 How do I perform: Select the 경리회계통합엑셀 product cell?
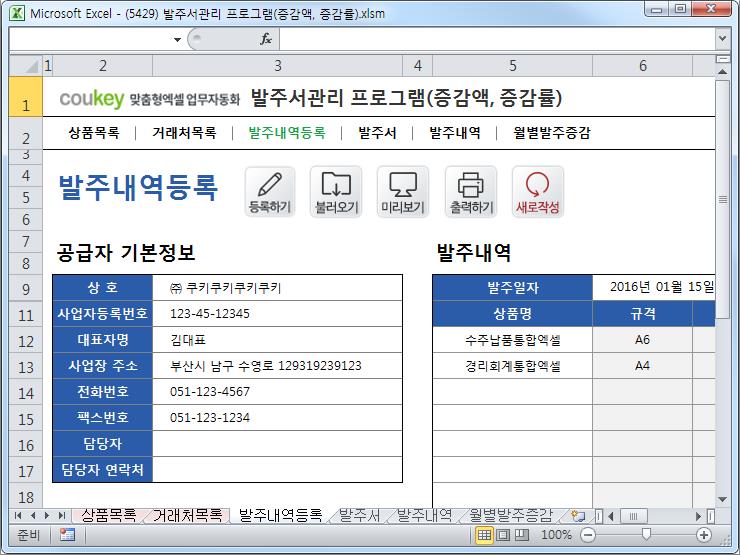pos(513,366)
